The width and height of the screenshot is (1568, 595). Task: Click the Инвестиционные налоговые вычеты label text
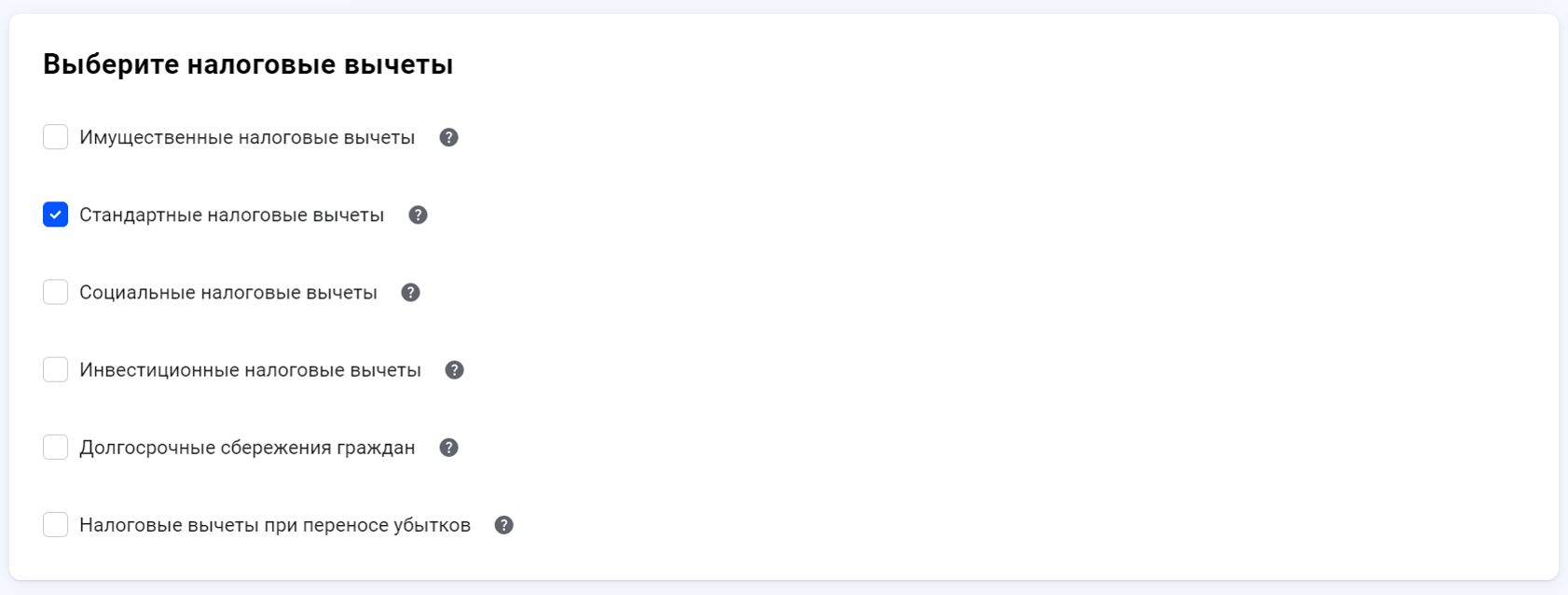(250, 369)
